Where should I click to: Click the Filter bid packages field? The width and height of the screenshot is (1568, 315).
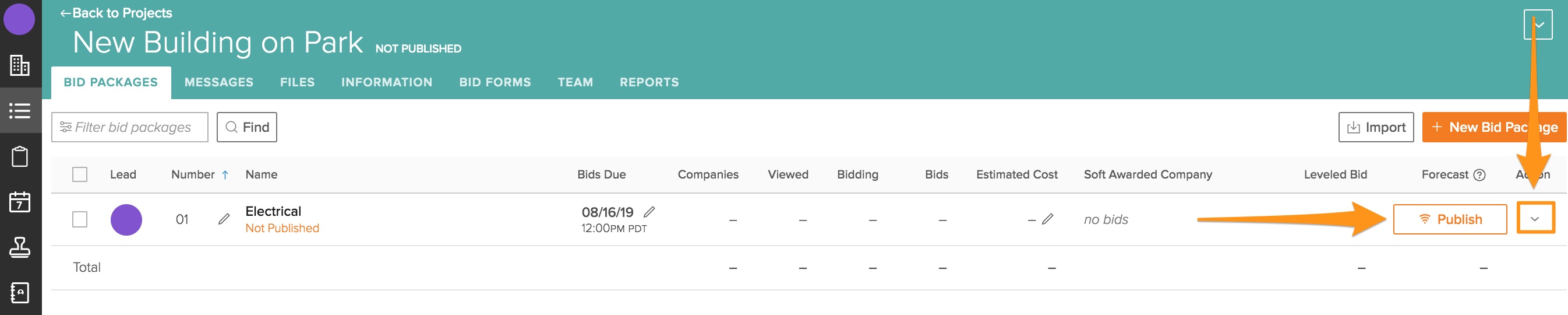[x=130, y=127]
